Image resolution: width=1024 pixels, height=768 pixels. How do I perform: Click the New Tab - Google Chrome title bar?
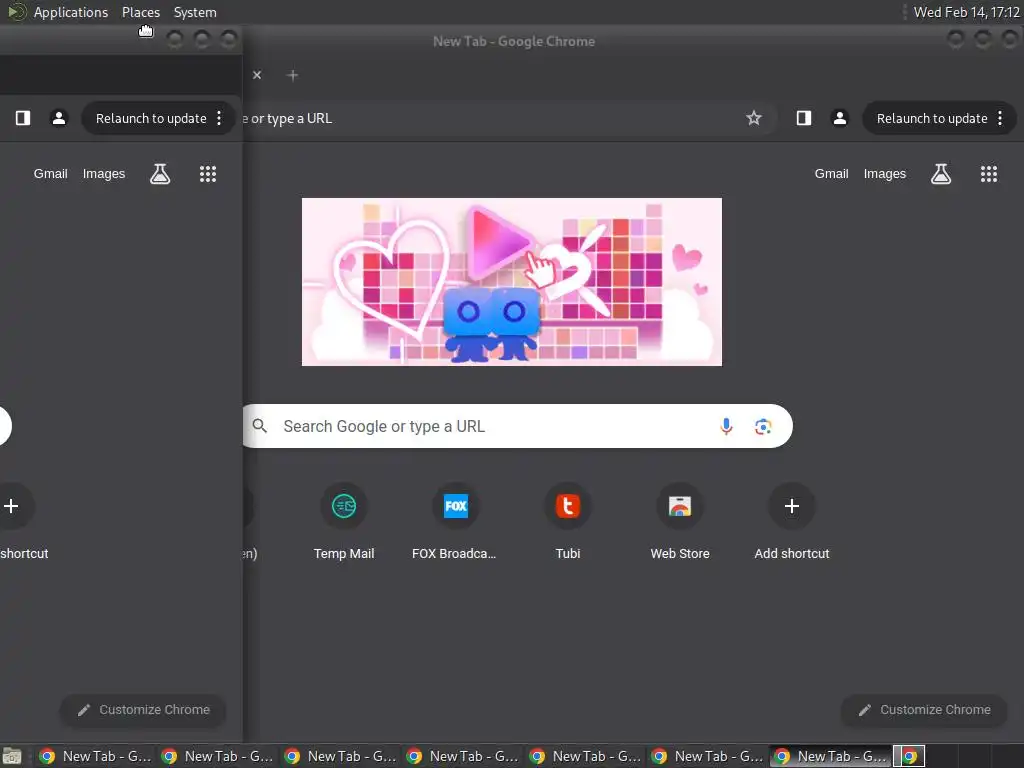tap(514, 41)
